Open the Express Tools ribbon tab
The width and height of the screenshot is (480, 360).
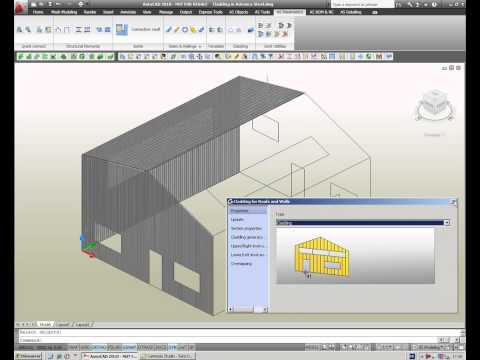(x=210, y=12)
